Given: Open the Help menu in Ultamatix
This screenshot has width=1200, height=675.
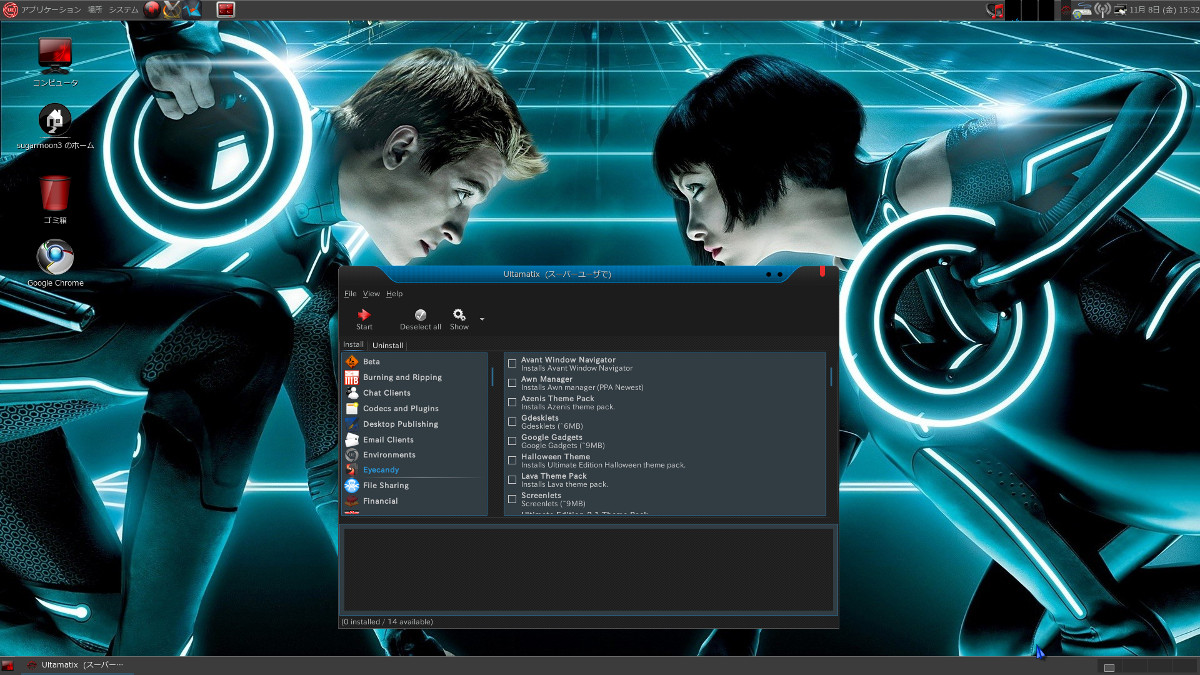Looking at the screenshot, I should (394, 294).
